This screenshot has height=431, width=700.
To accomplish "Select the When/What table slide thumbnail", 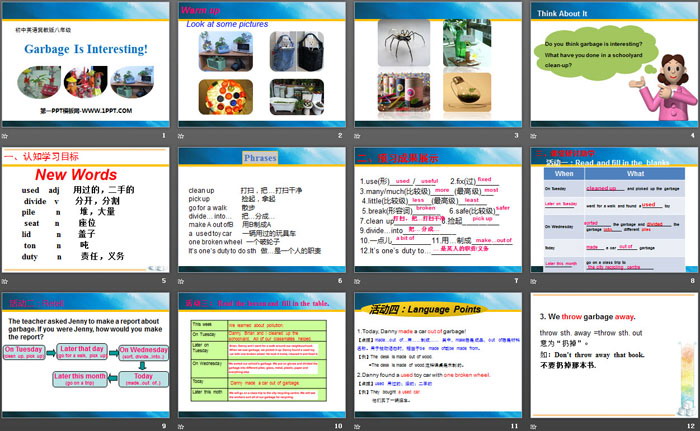I will pos(614,210).
